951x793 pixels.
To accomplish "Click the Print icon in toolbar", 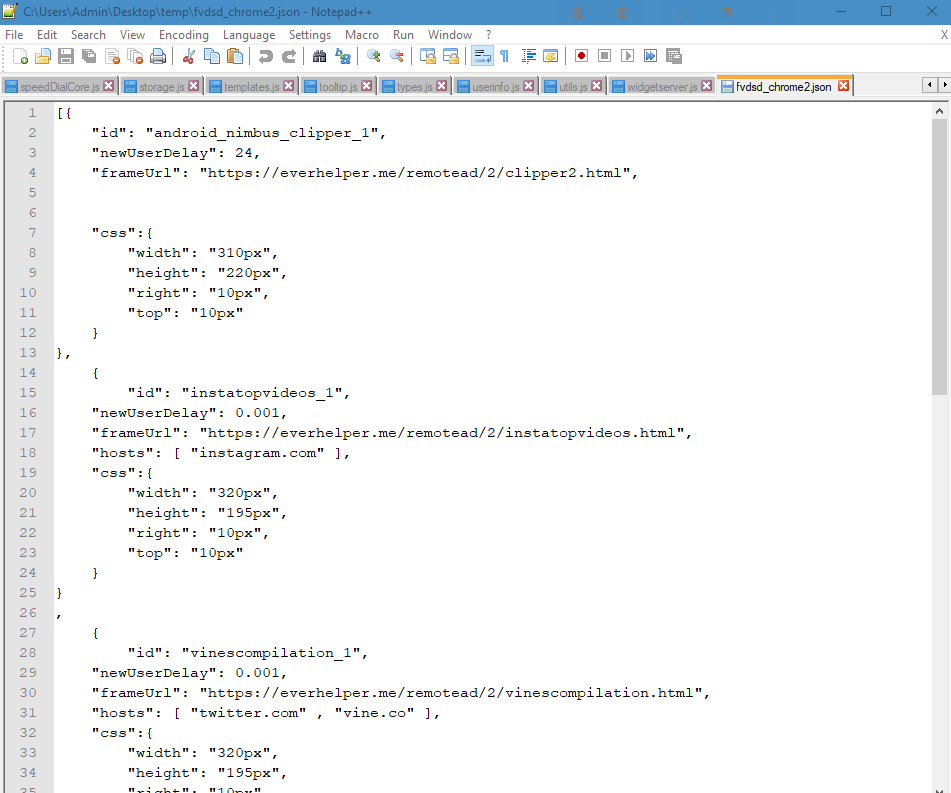I will tap(157, 56).
